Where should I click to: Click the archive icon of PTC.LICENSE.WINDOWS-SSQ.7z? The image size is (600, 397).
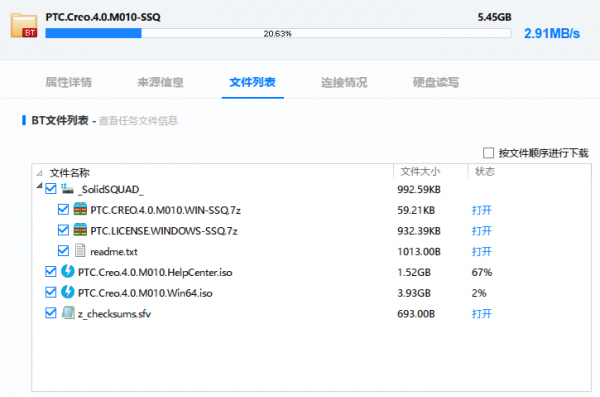(x=80, y=230)
